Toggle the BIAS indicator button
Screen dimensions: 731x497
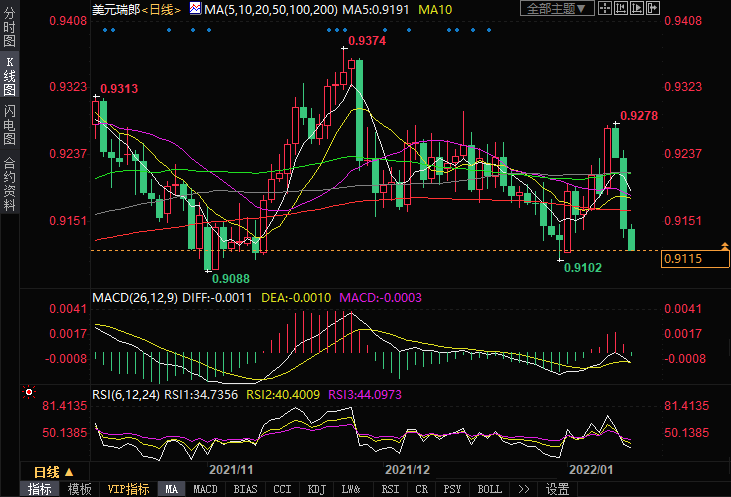pos(244,489)
